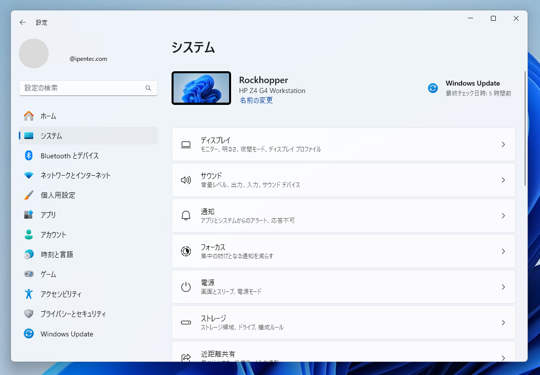This screenshot has height=375, width=540.
Task: Open フォーカス settings card
Action: [343, 251]
